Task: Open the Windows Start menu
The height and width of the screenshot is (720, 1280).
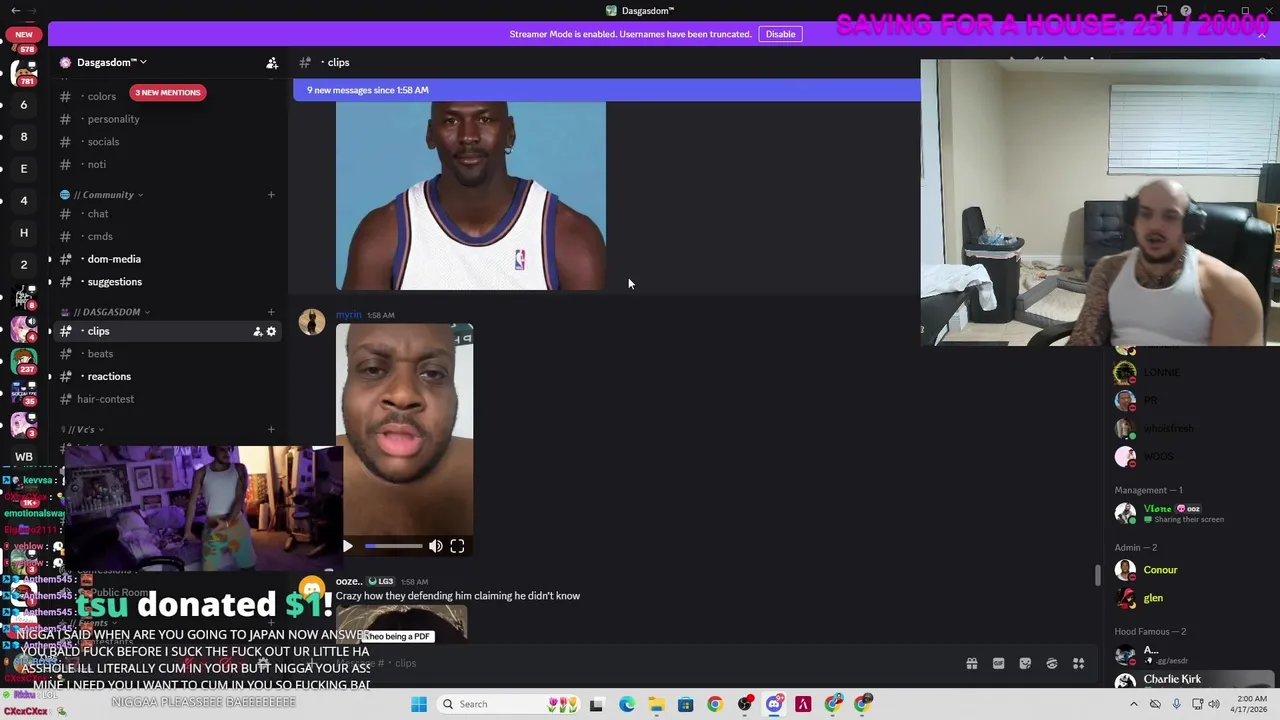Action: pyautogui.click(x=419, y=704)
